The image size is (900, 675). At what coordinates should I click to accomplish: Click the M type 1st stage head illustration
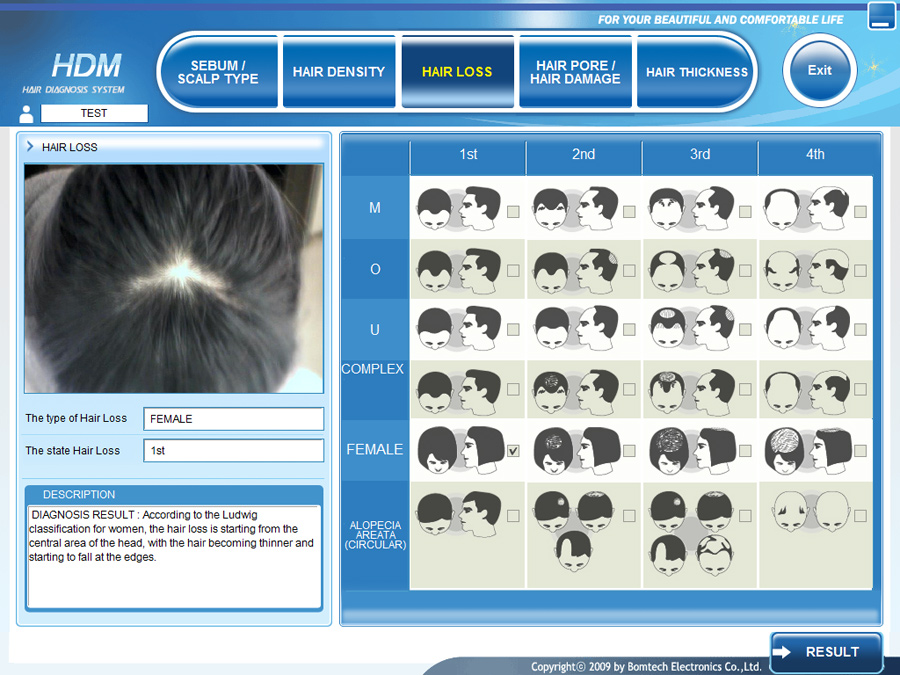click(458, 208)
